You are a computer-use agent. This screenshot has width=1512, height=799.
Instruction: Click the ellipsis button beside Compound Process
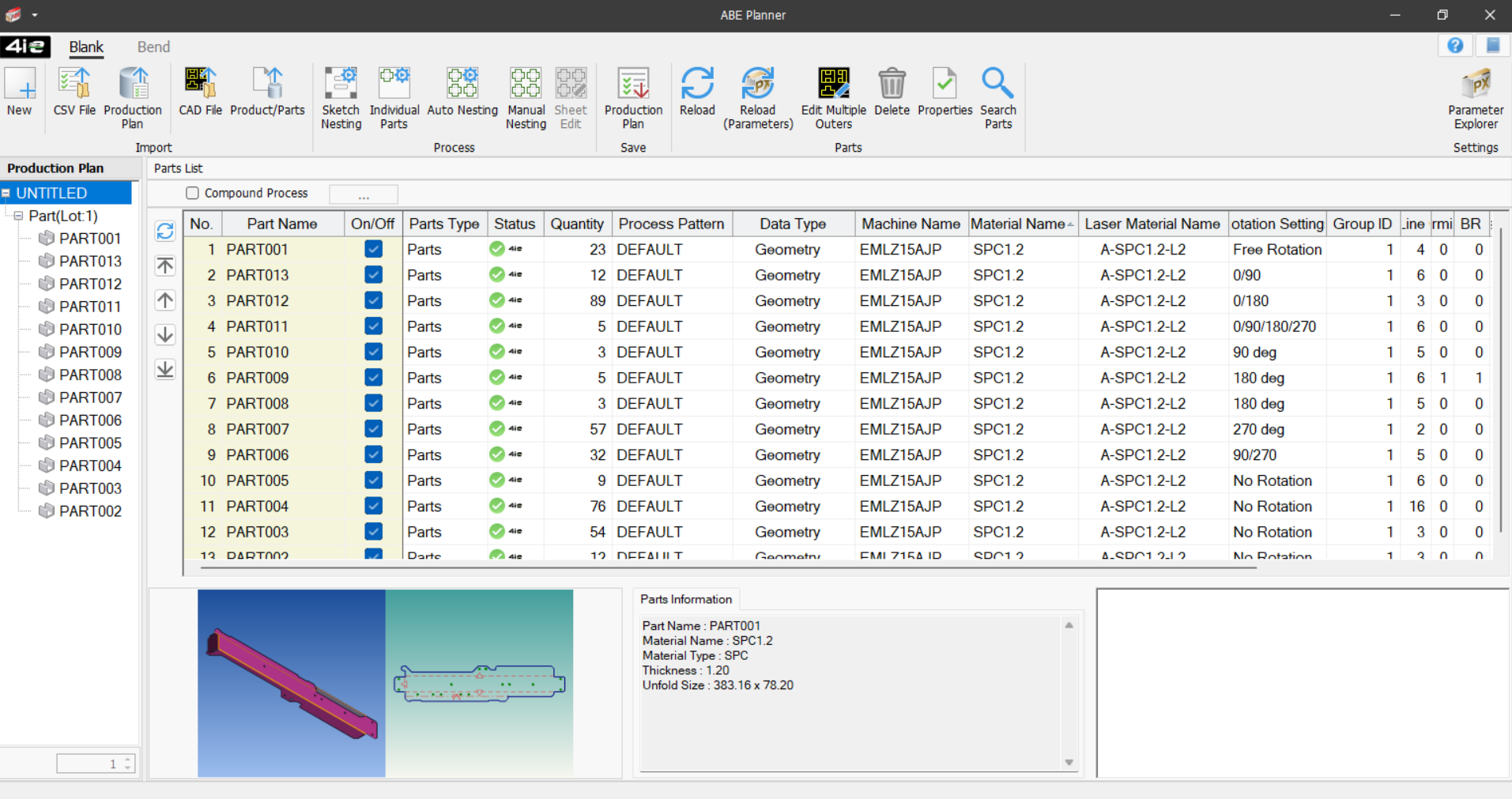(364, 194)
